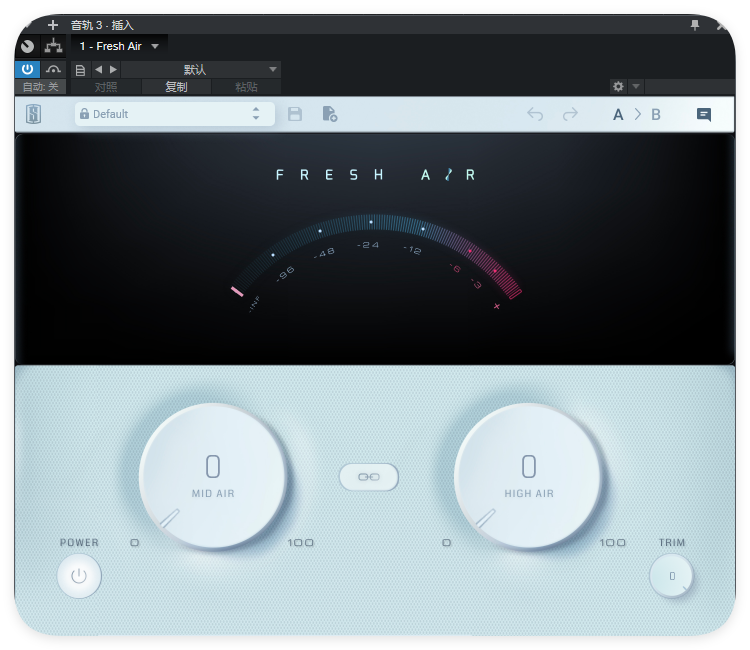The width and height of the screenshot is (750, 650).
Task: Open the comment speech bubble icon
Action: pyautogui.click(x=704, y=115)
